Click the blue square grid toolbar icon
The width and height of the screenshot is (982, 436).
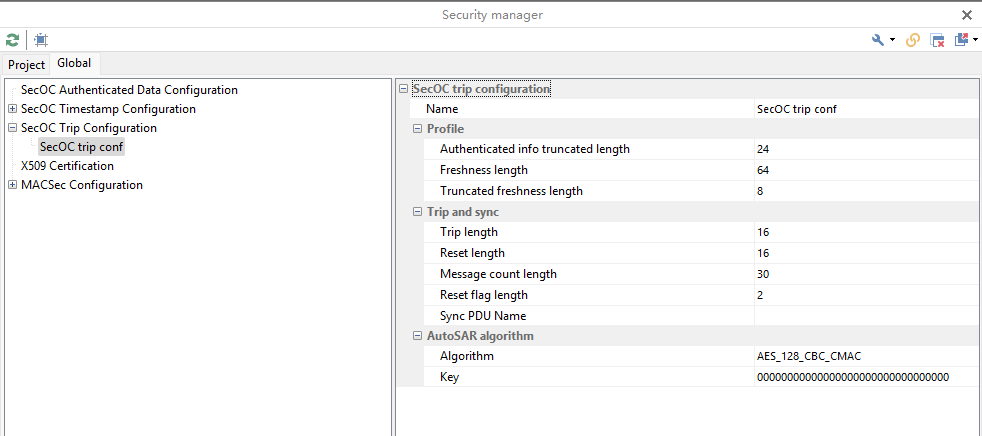point(40,40)
